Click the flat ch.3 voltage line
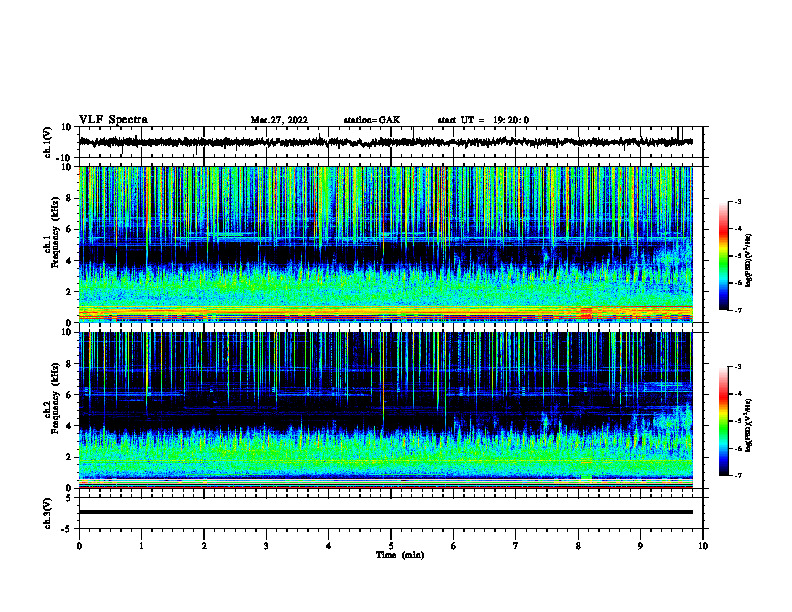Image resolution: width=792 pixels, height=612 pixels. pyautogui.click(x=385, y=512)
